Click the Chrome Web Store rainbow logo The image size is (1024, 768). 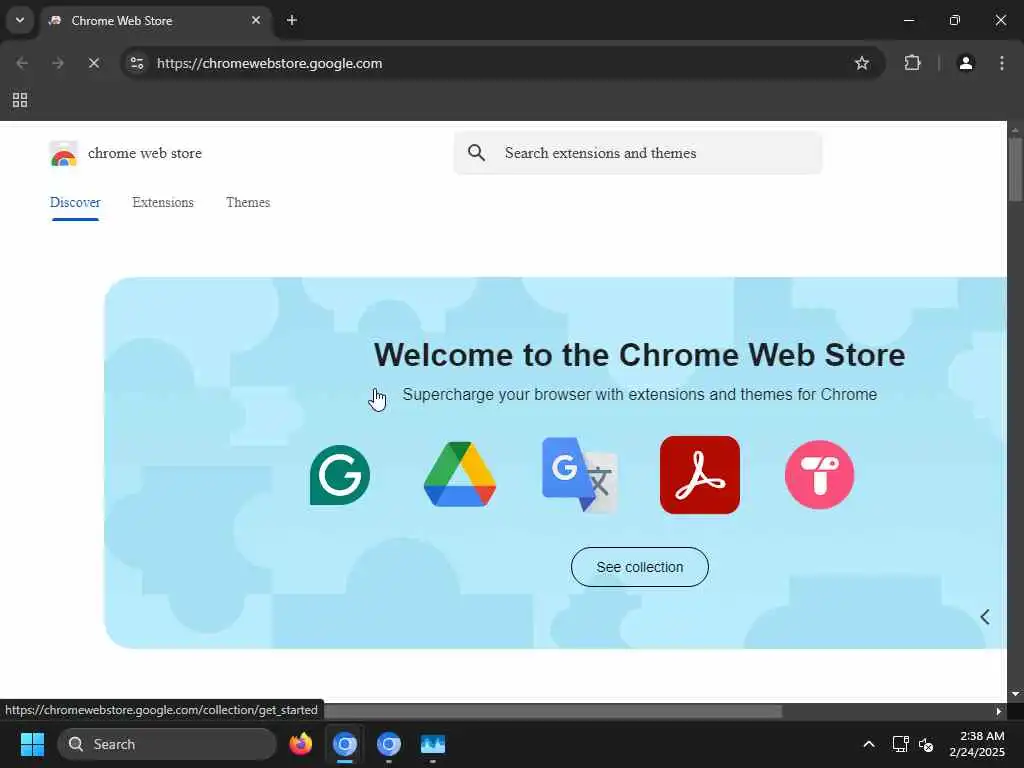63,153
